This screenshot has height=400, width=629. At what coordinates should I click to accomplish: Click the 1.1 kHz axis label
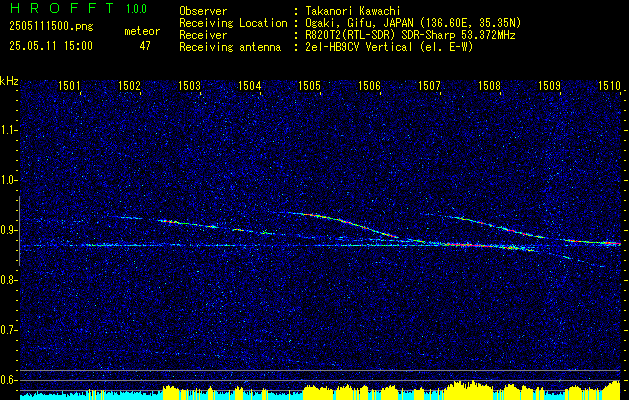[8, 130]
